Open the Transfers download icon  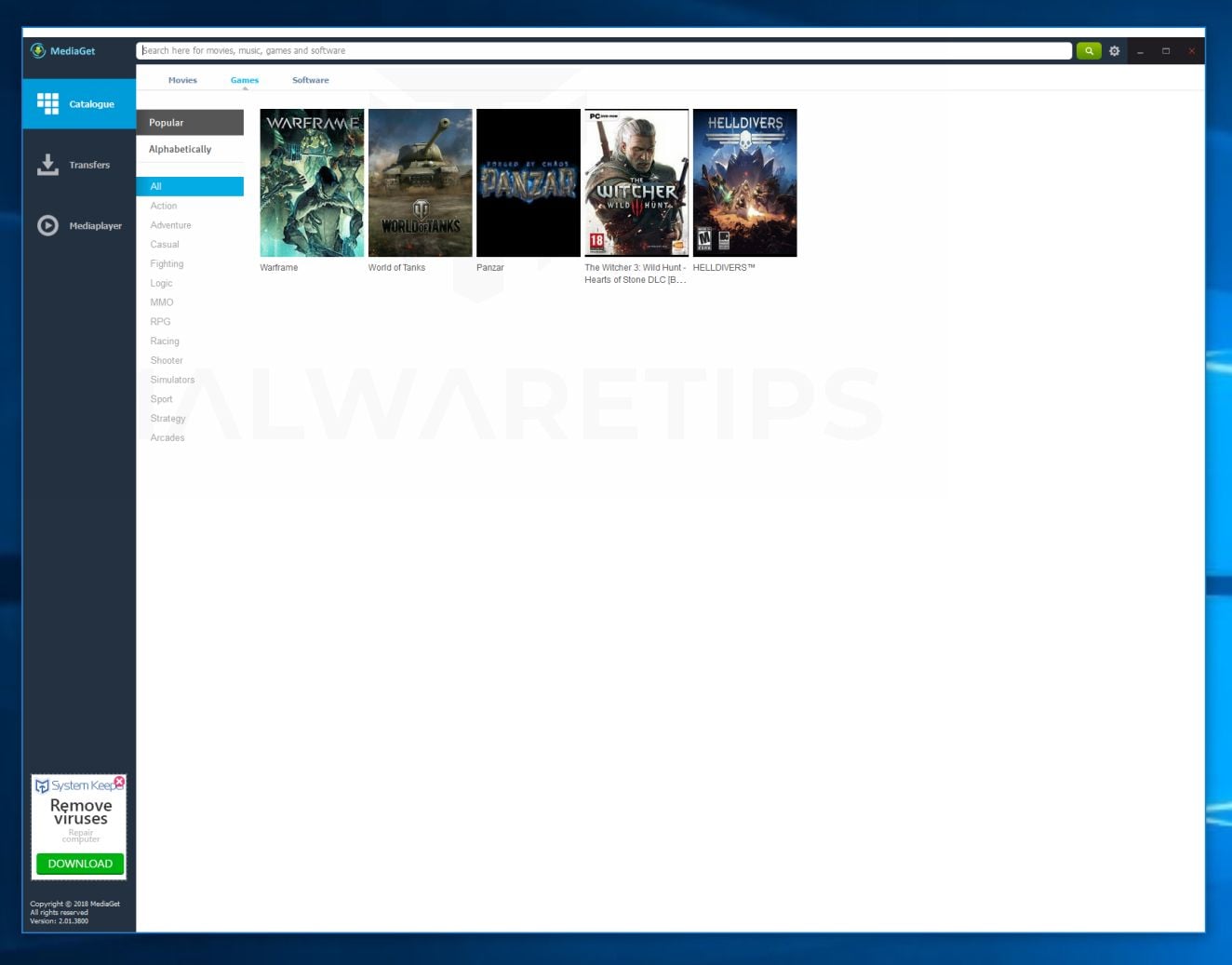(47, 165)
